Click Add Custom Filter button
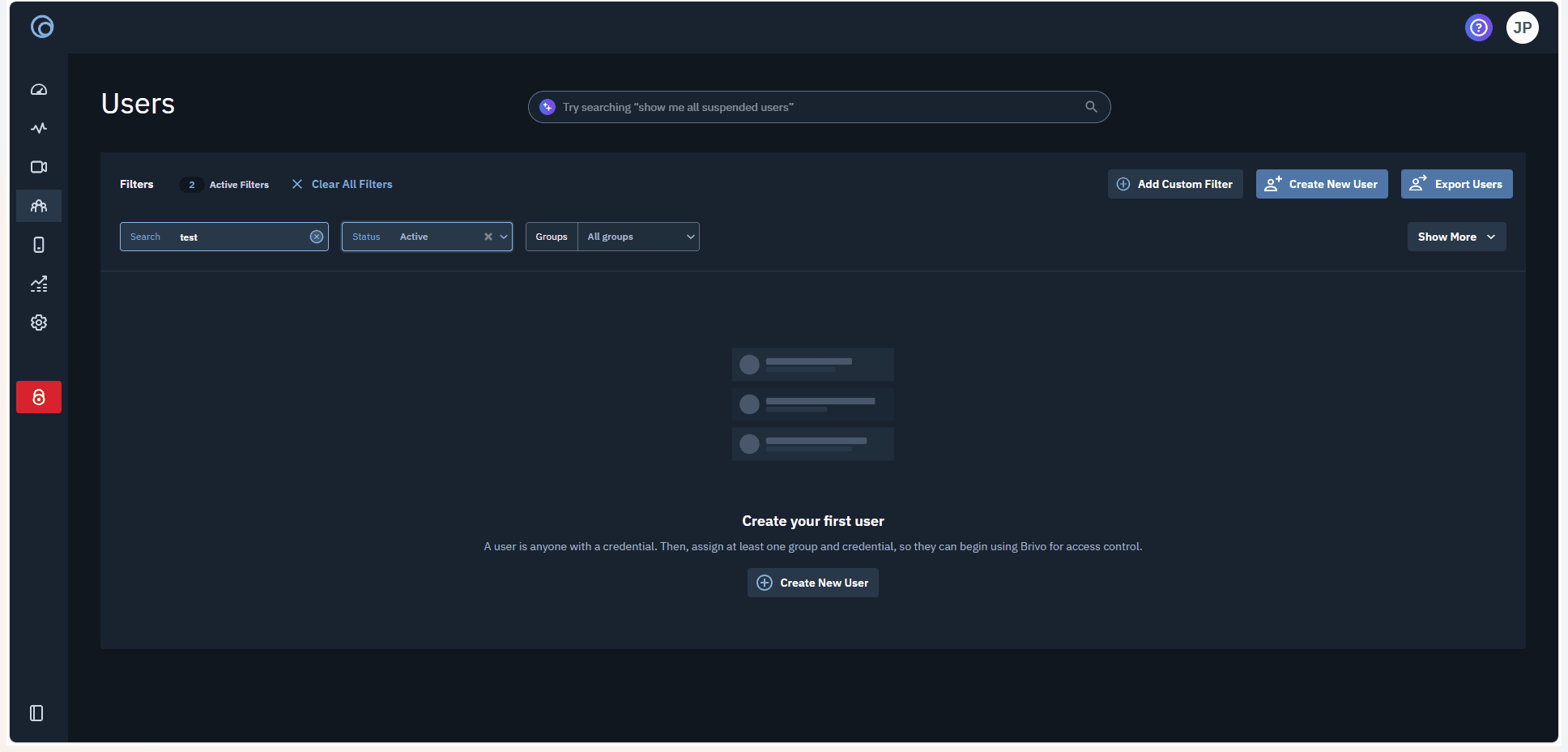1568x752 pixels. [x=1175, y=184]
